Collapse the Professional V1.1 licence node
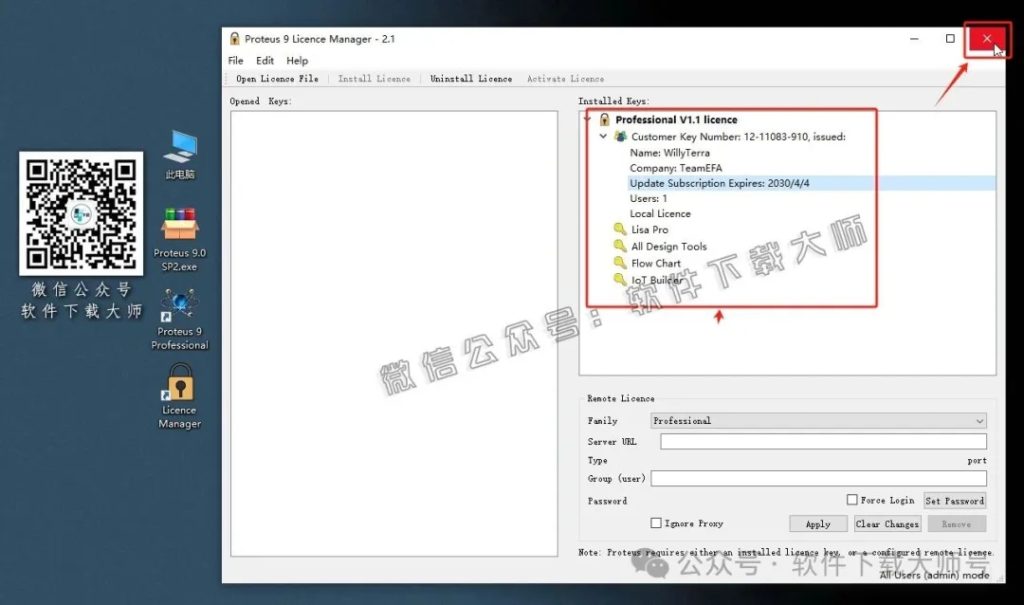Viewport: 1024px width, 605px height. [x=588, y=120]
